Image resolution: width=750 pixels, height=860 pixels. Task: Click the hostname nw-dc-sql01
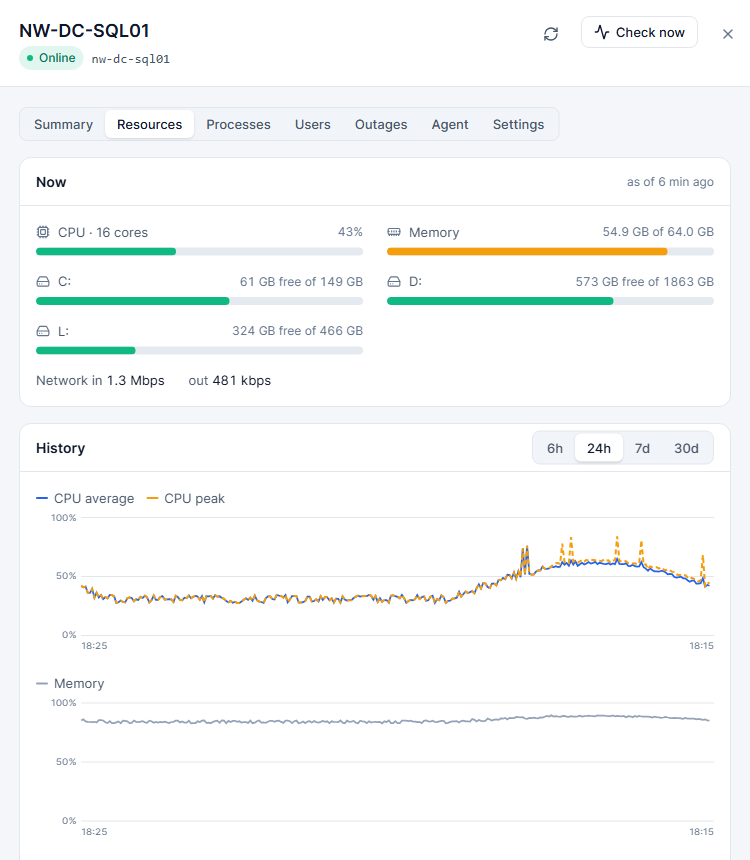[x=131, y=59]
